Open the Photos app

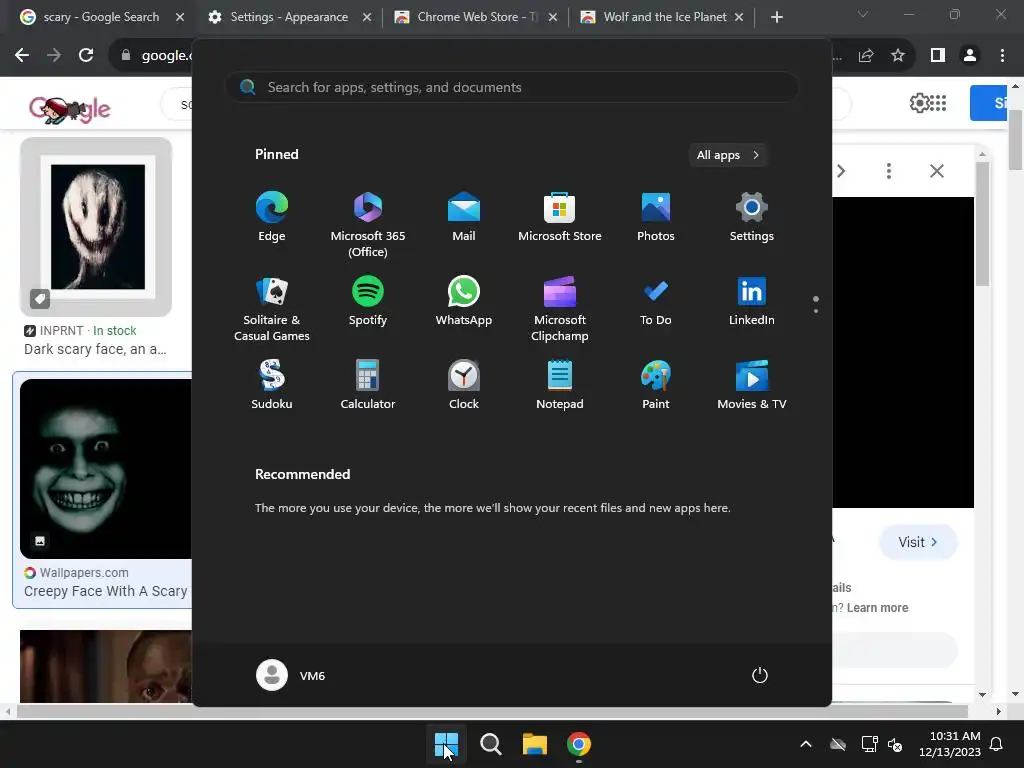(x=656, y=217)
